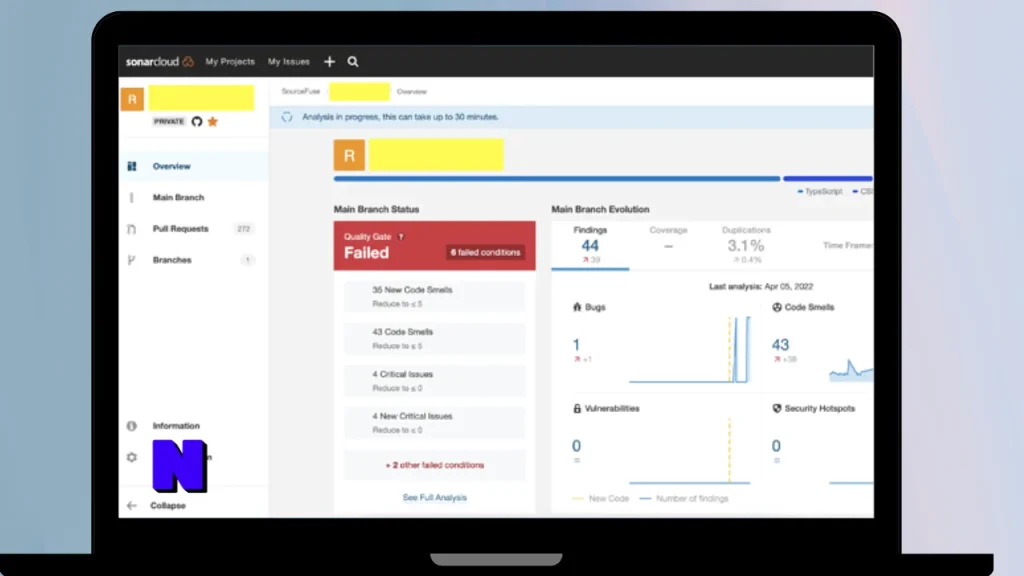Open the 4 New Critical Issues condition
The height and width of the screenshot is (576, 1024).
(434, 423)
